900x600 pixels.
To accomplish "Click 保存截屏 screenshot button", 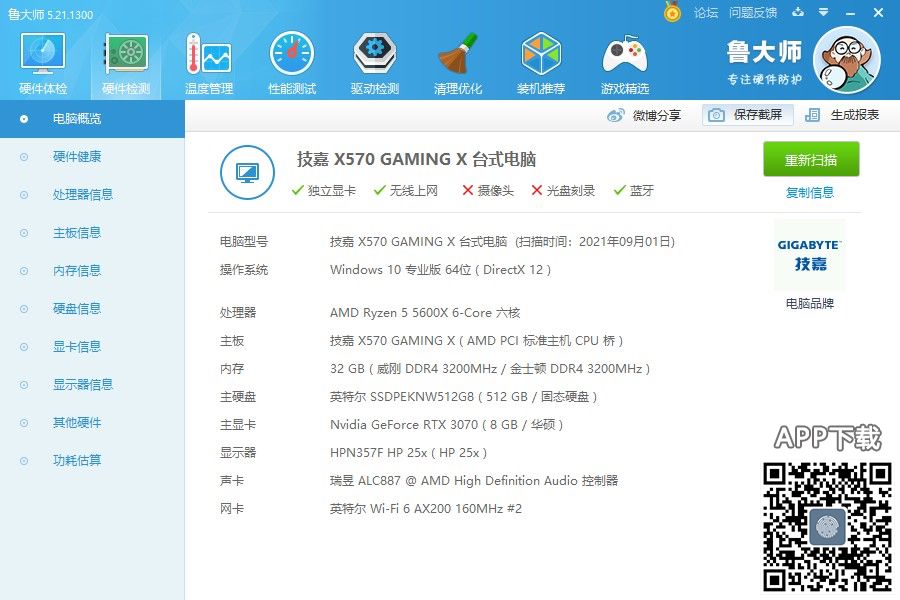I will (747, 115).
